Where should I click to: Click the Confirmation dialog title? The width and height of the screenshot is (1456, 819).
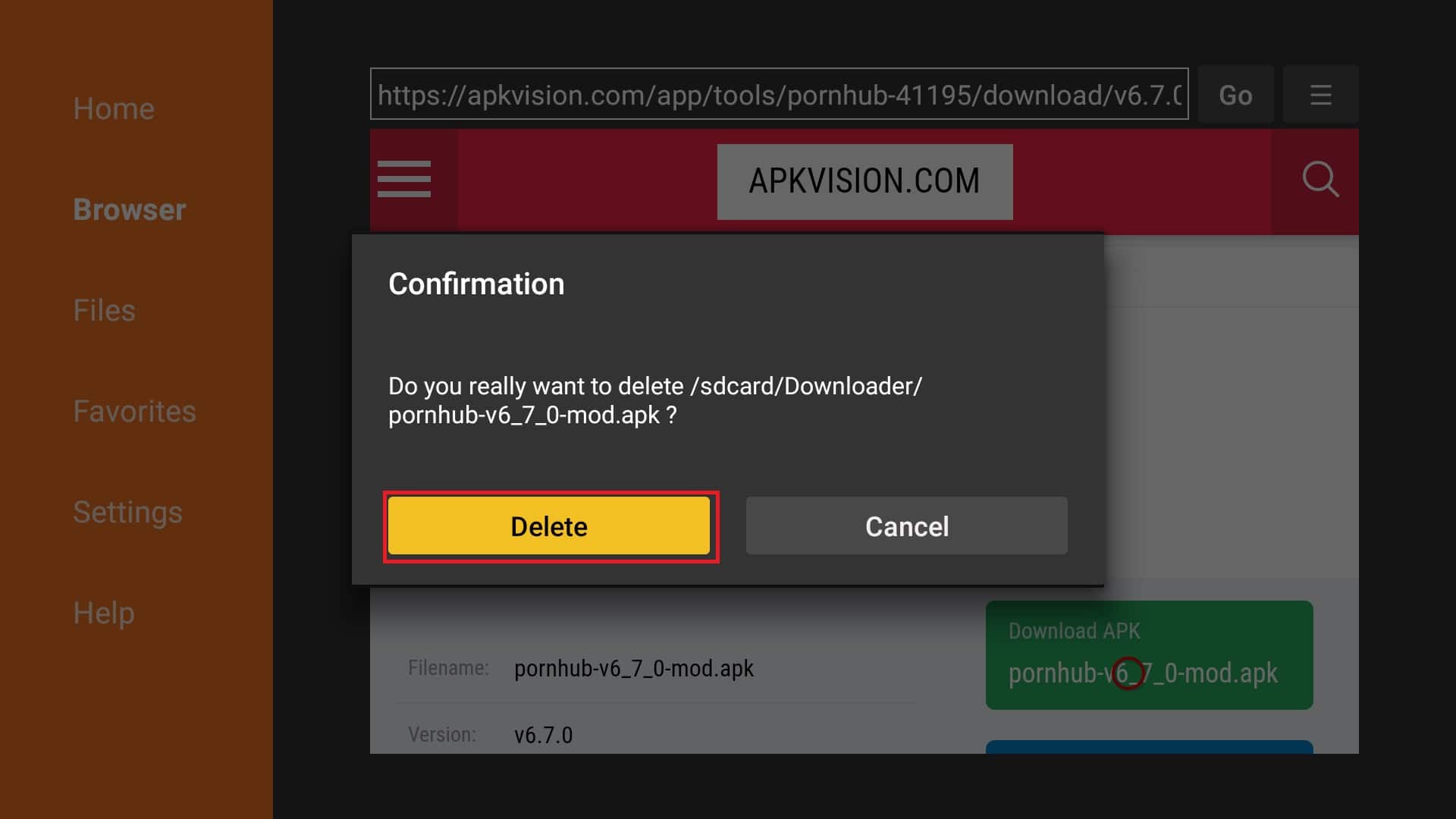click(x=476, y=284)
